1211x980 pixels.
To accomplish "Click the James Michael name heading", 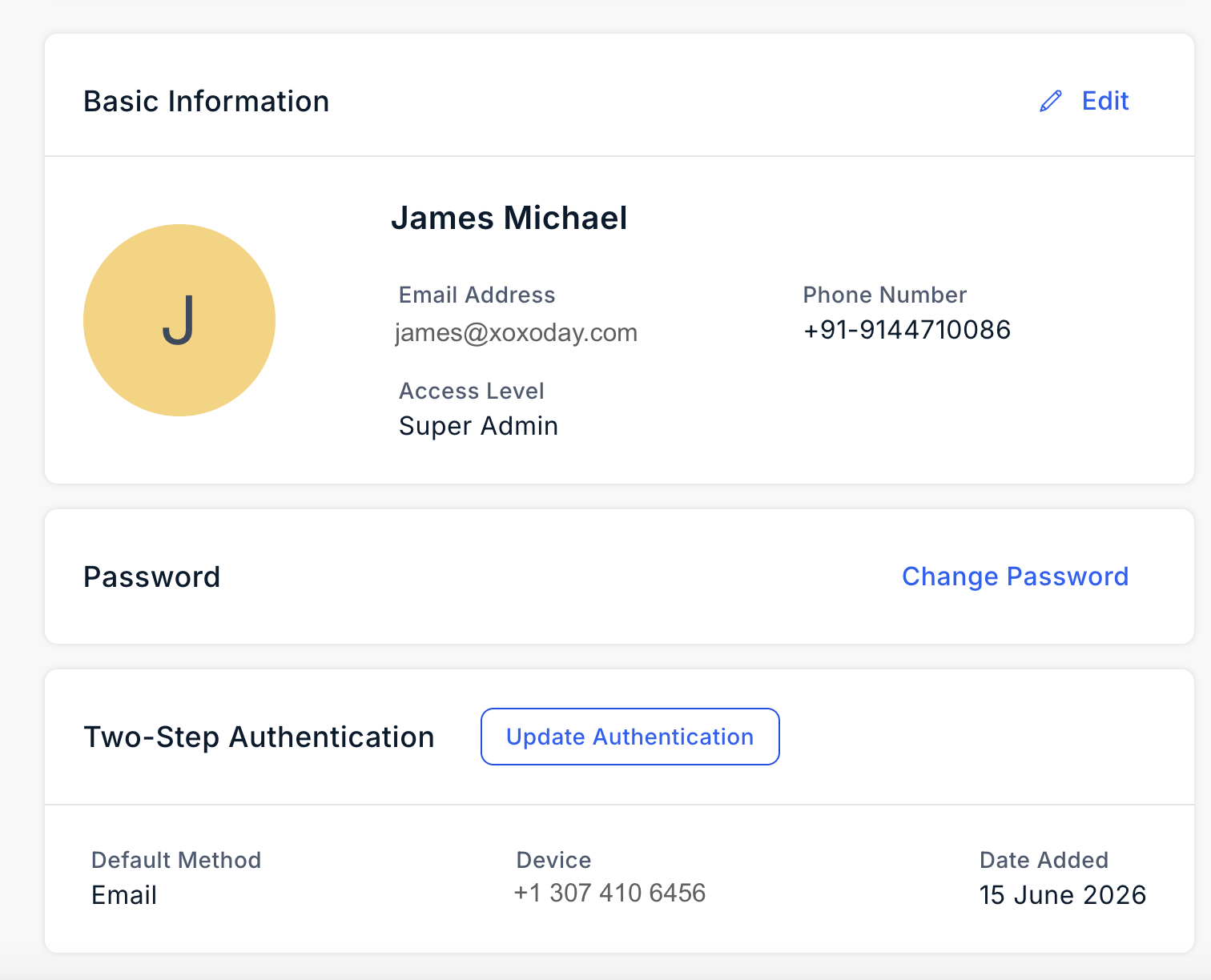I will [509, 218].
